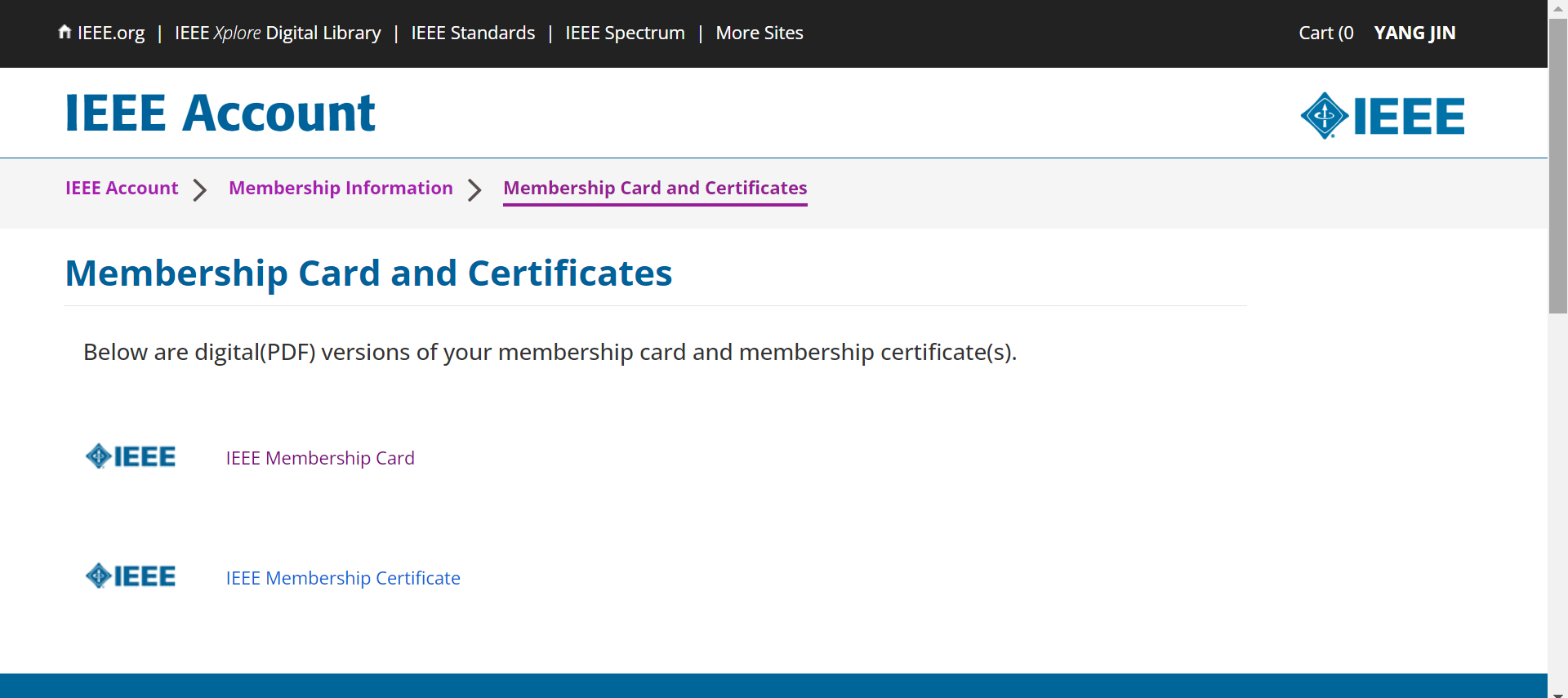Select Membership Card and Certificates breadcrumb
The height and width of the screenshot is (698, 1568).
click(655, 188)
